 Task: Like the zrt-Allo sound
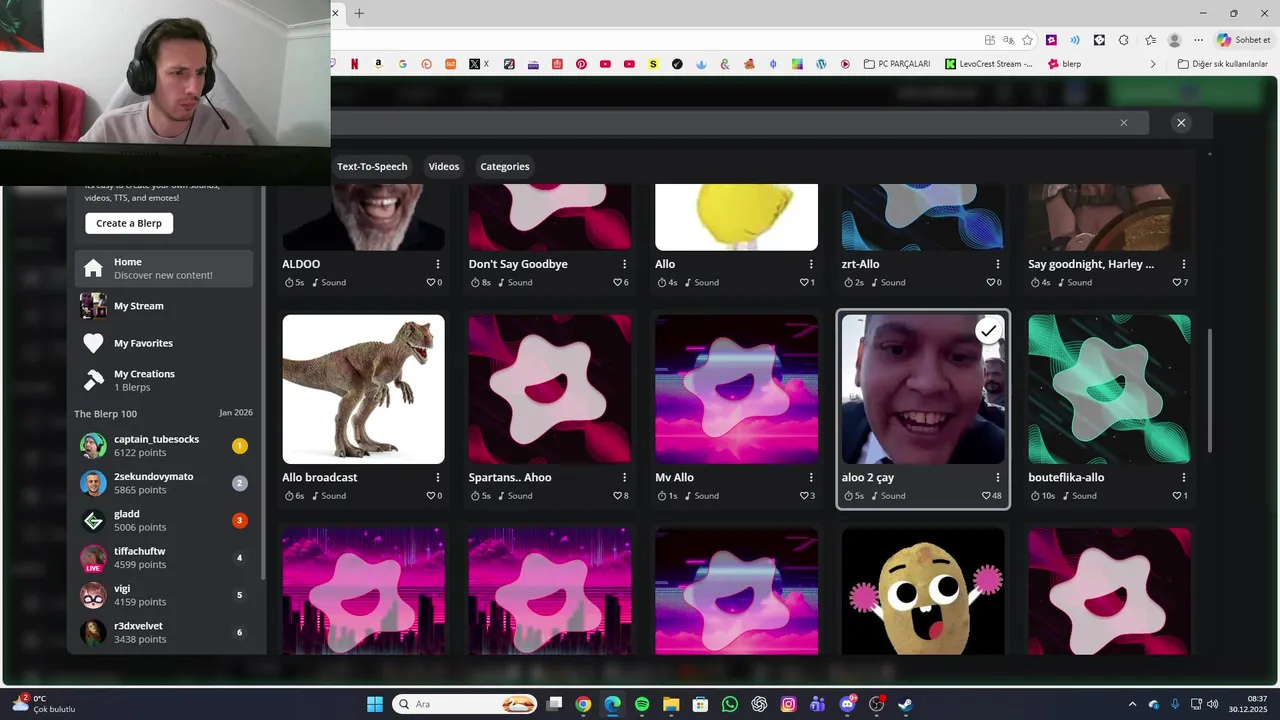click(990, 283)
